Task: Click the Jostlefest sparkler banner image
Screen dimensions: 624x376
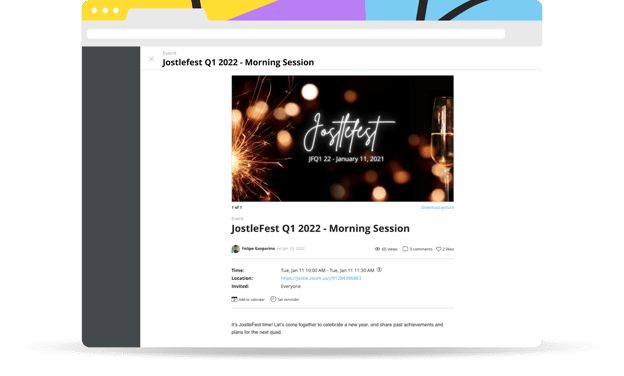Action: [x=343, y=138]
